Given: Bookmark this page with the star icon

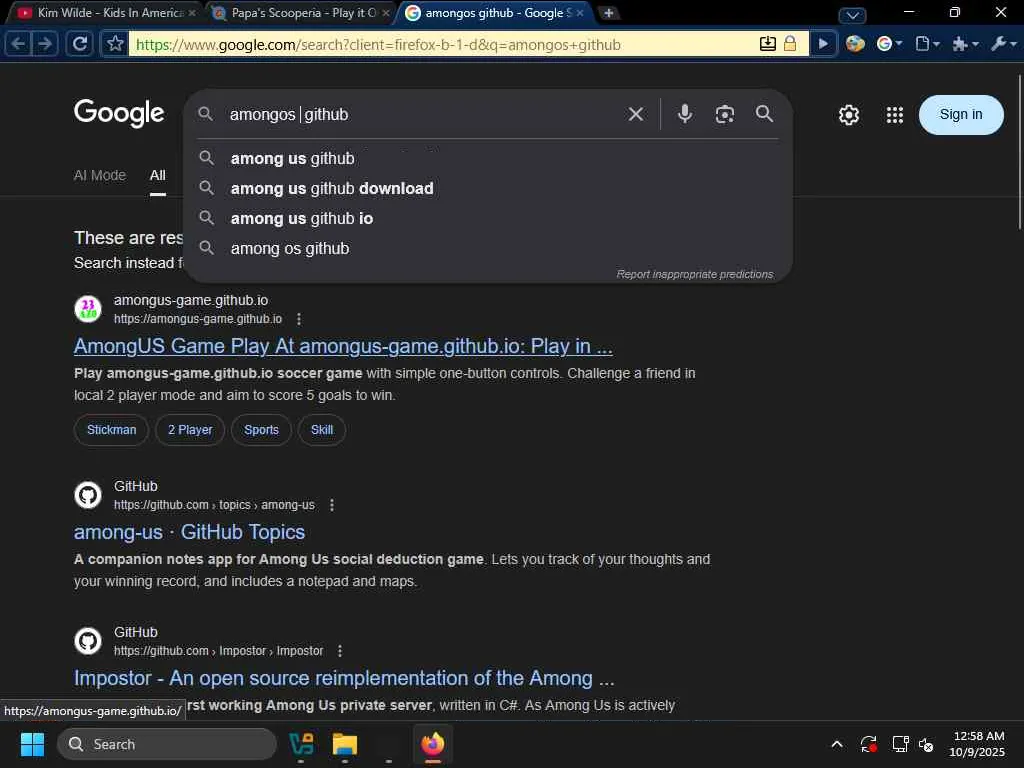Looking at the screenshot, I should [116, 44].
